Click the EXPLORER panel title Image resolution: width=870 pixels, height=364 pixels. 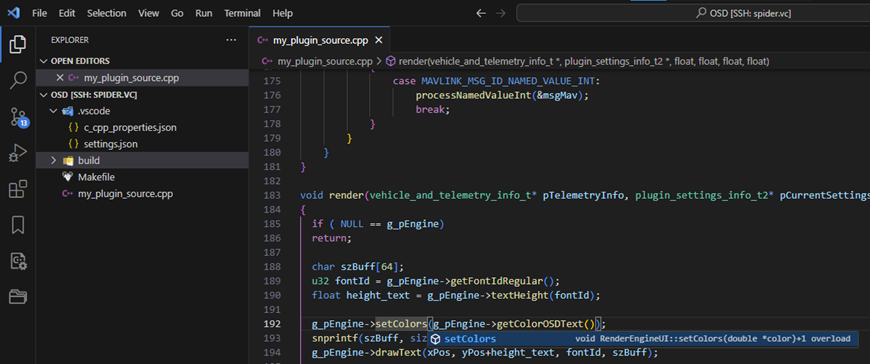[x=70, y=40]
